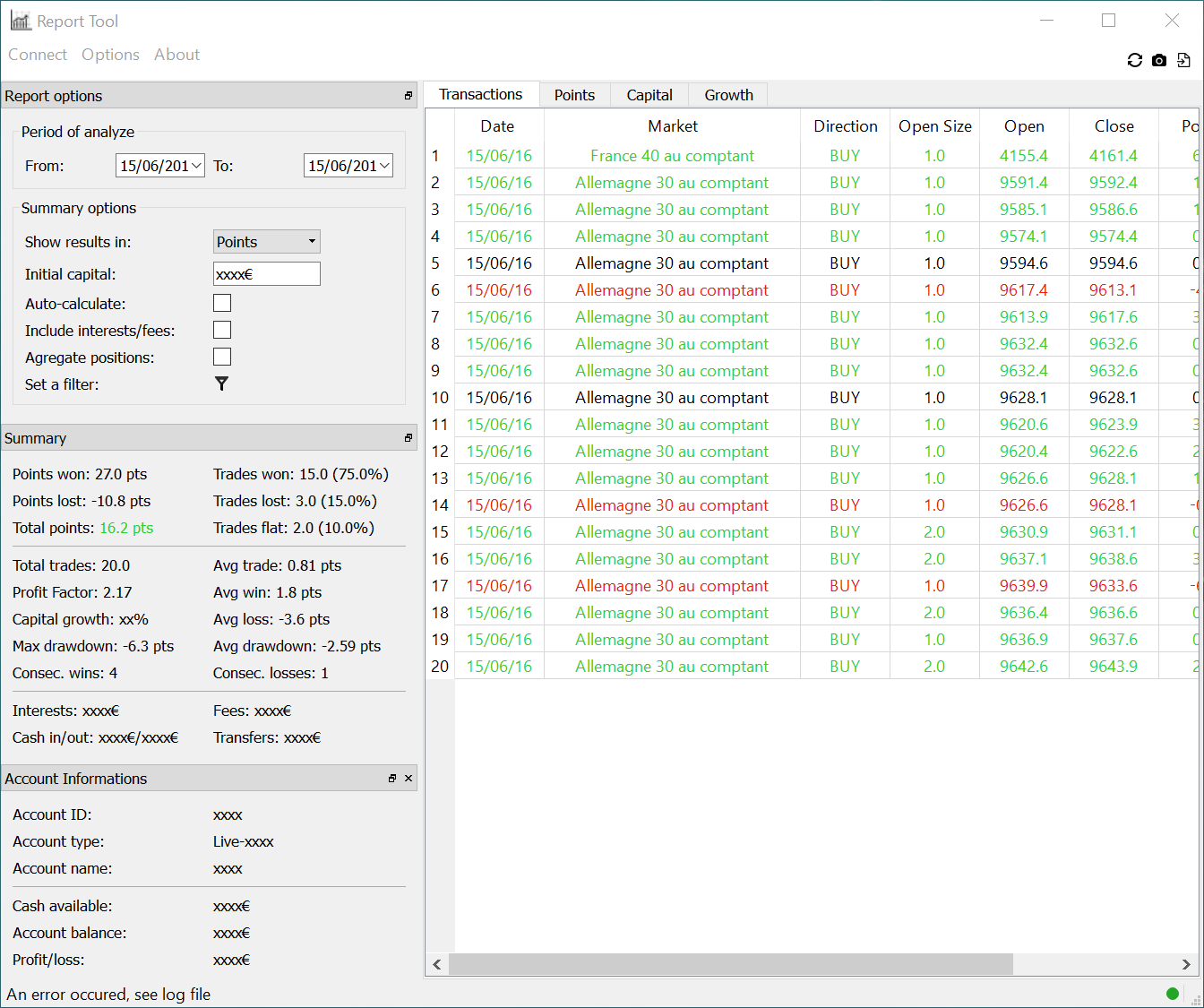Image resolution: width=1204 pixels, height=1008 pixels.
Task: Open the filter funnel icon
Action: (221, 383)
